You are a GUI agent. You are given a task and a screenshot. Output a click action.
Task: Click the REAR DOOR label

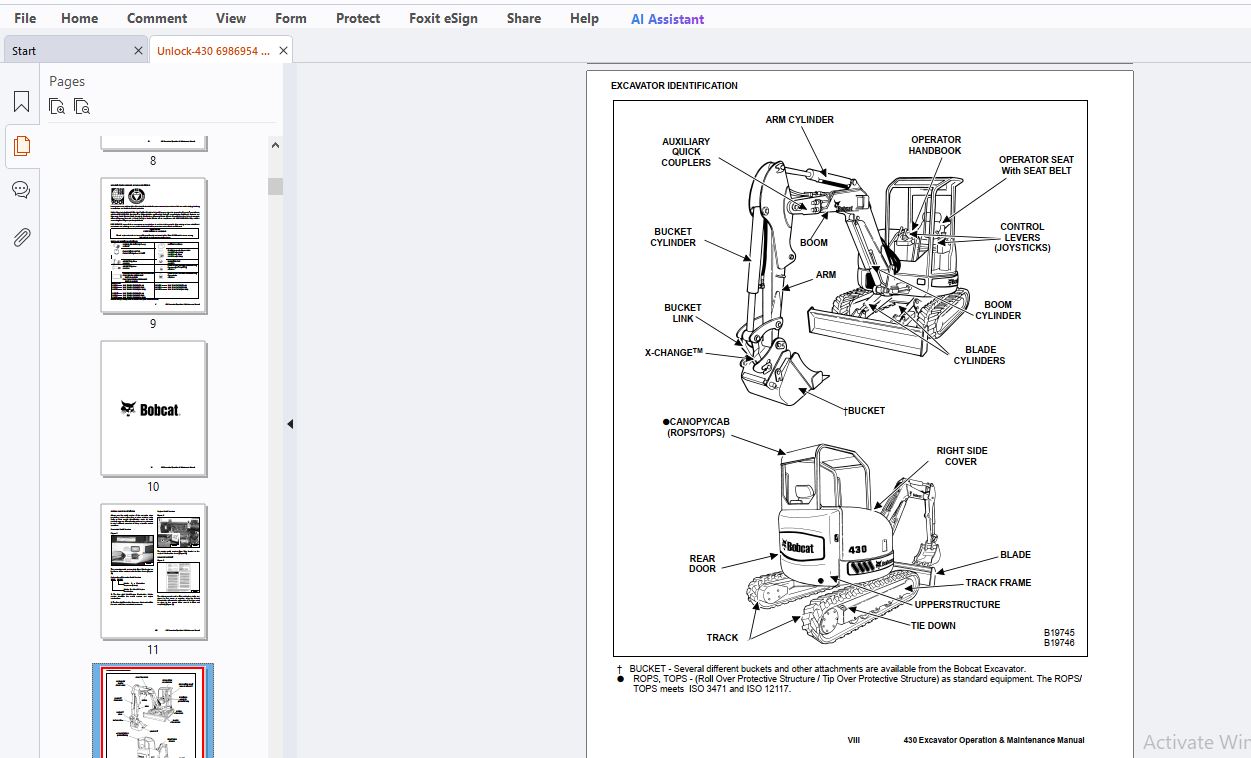(702, 564)
